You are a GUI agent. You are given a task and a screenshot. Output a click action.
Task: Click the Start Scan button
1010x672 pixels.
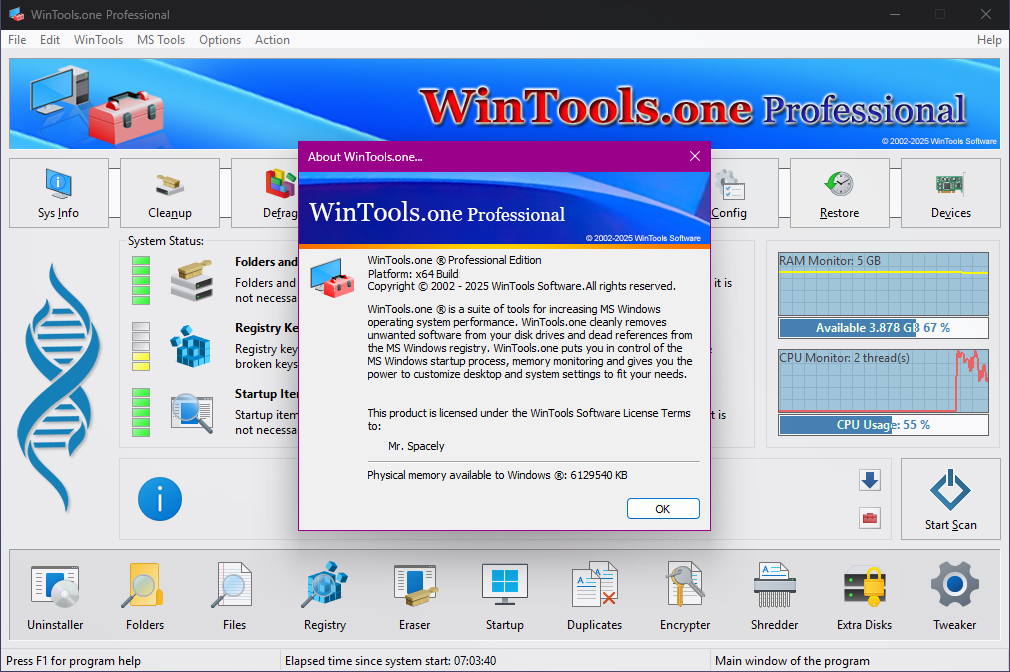(x=950, y=499)
